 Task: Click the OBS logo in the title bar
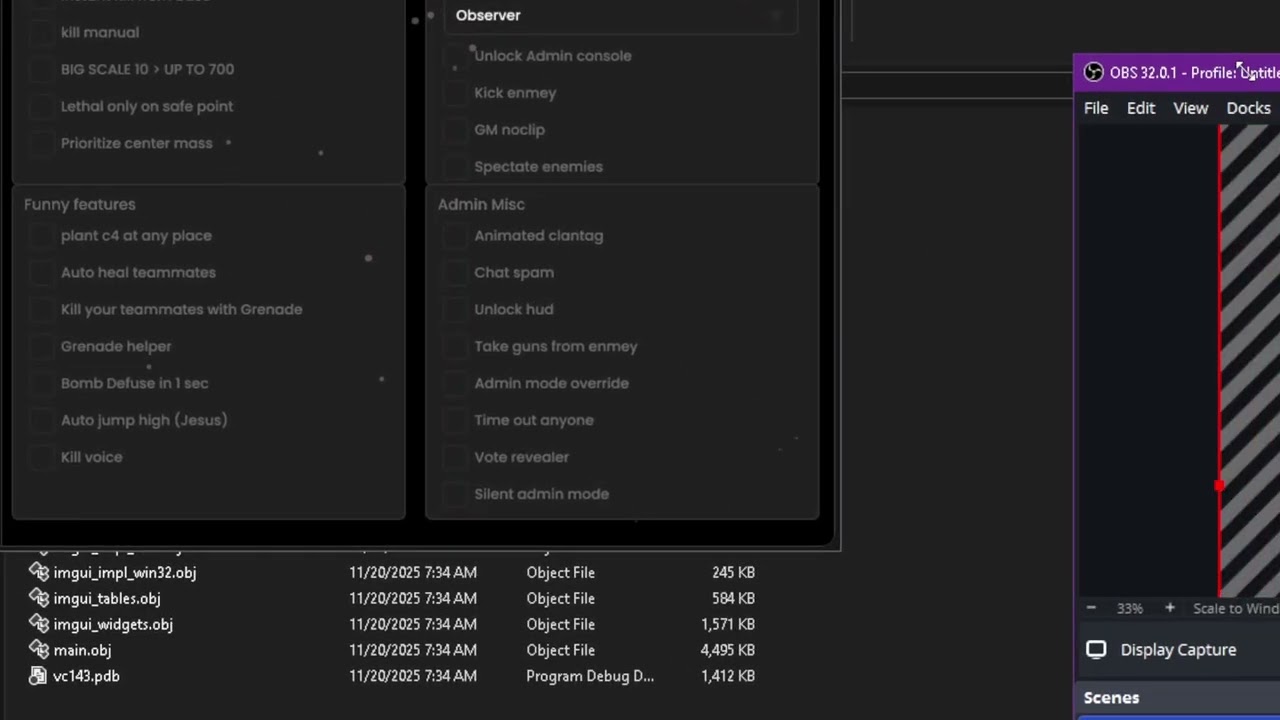pyautogui.click(x=1093, y=72)
